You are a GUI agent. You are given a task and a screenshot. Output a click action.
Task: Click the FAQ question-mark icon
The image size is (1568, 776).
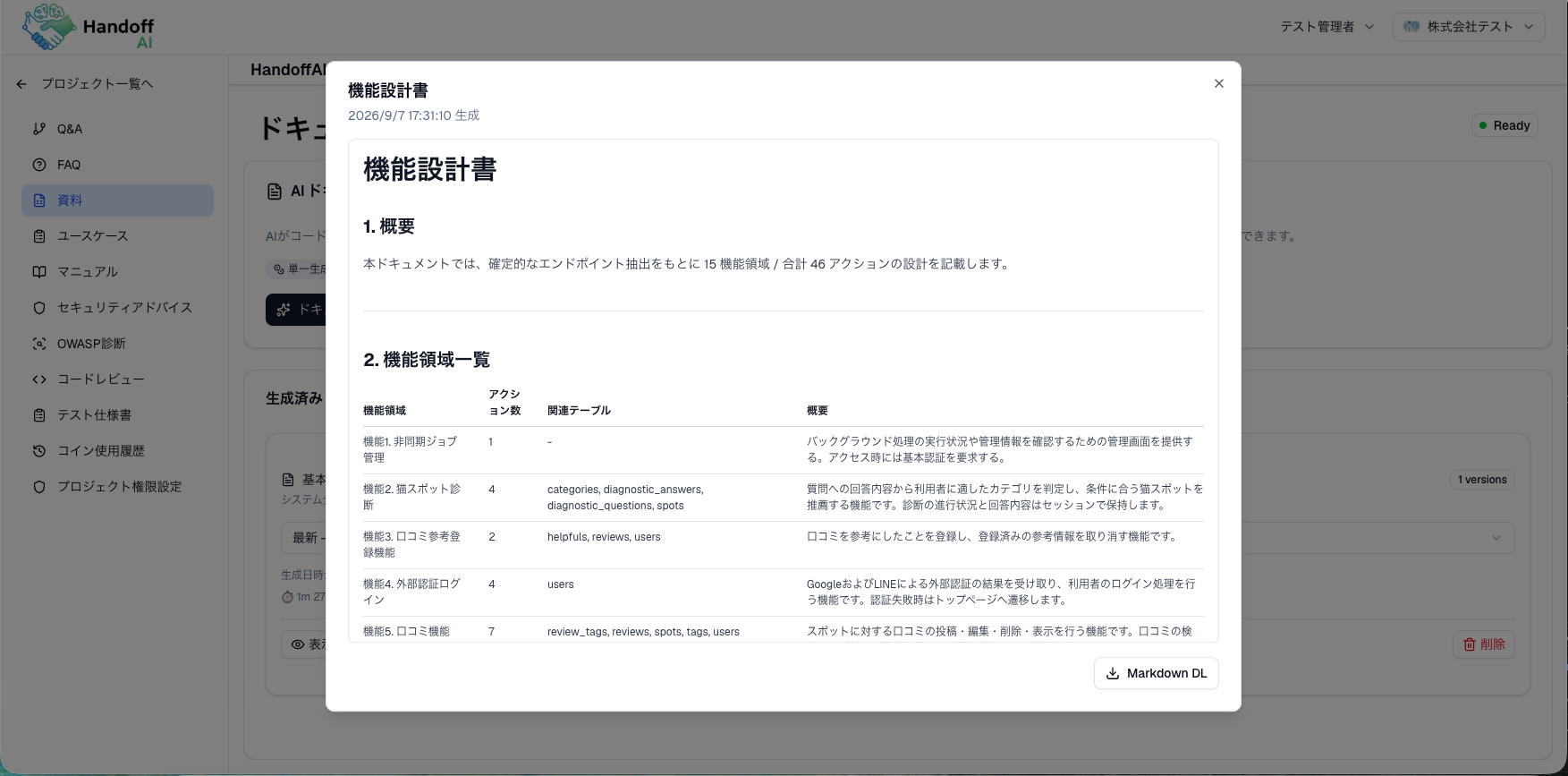click(x=39, y=165)
